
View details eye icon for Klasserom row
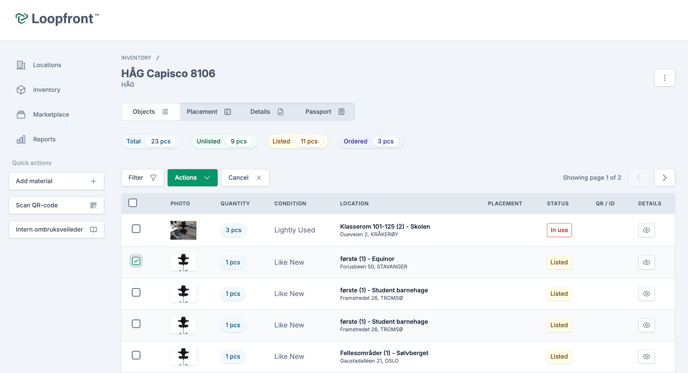(646, 230)
